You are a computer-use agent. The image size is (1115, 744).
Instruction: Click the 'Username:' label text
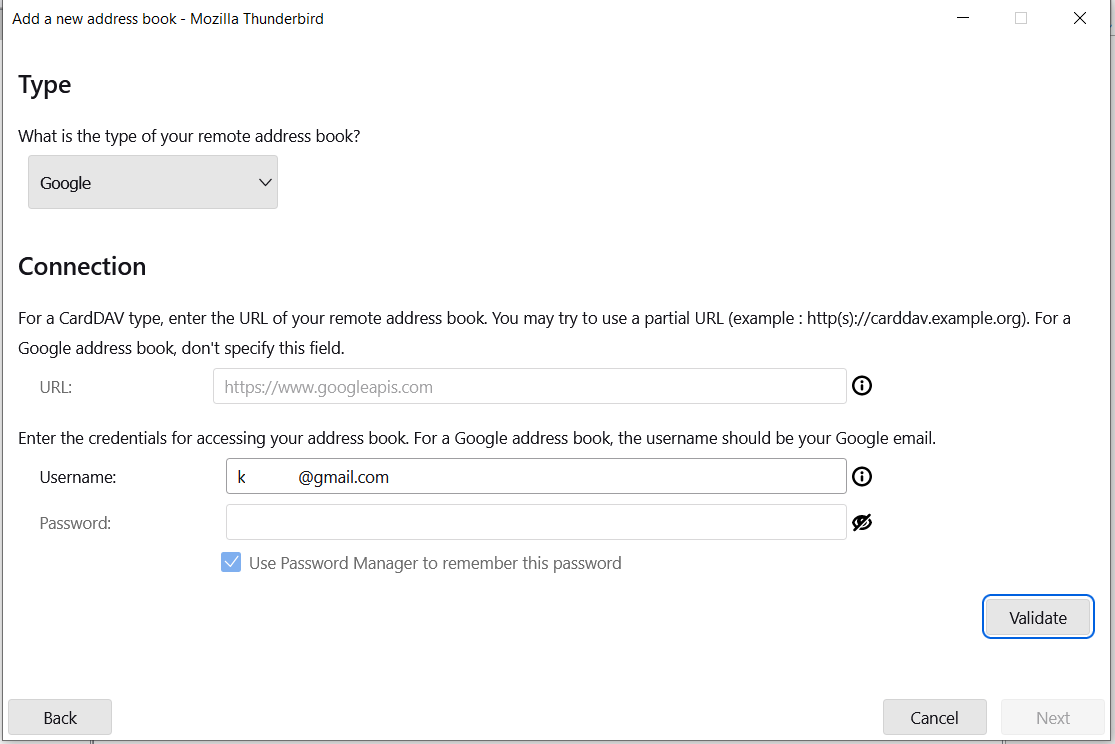point(78,477)
